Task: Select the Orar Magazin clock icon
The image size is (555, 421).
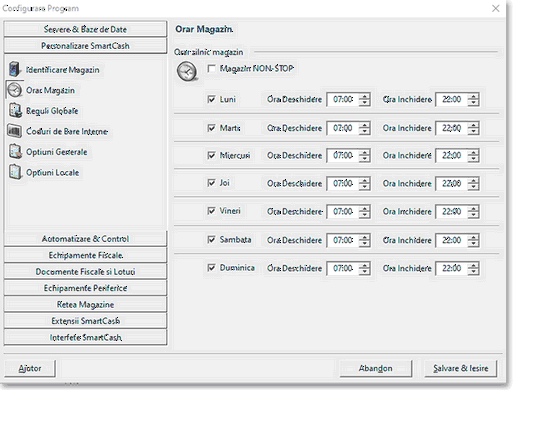Action: tap(14, 90)
